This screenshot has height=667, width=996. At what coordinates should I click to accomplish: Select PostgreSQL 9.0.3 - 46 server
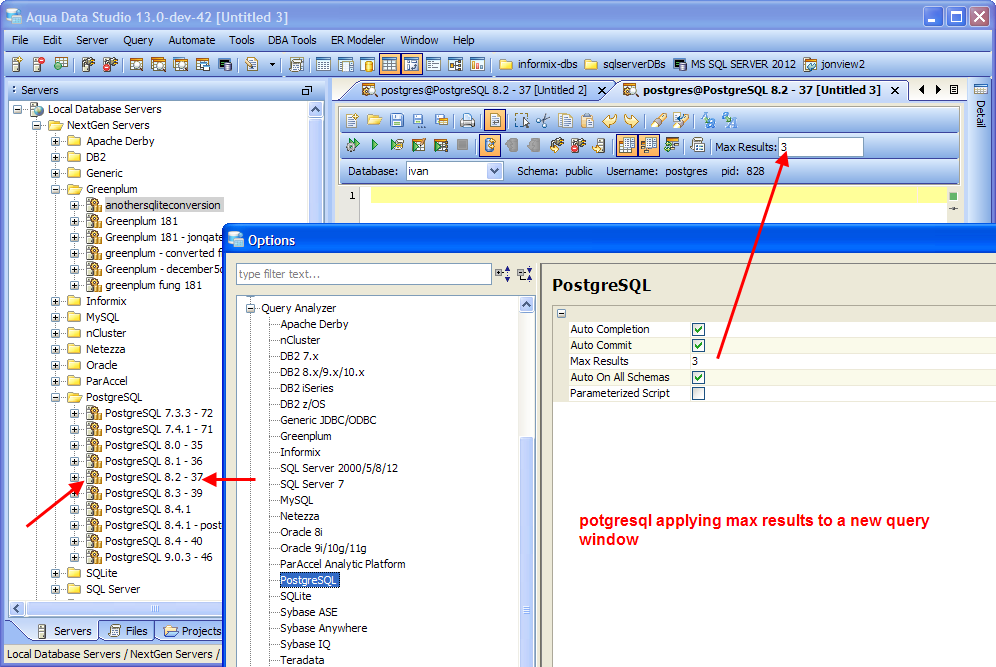click(158, 557)
